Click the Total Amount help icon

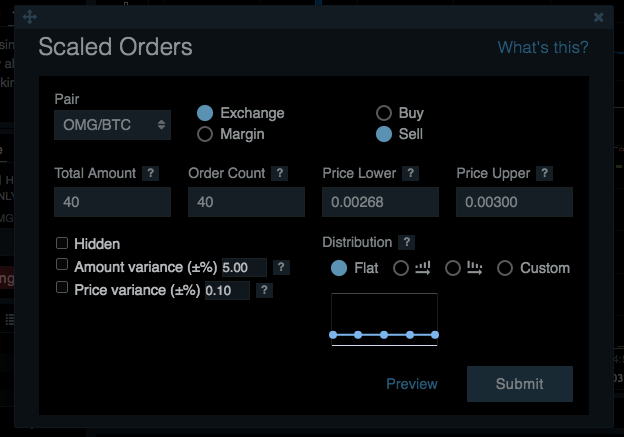tap(150, 173)
